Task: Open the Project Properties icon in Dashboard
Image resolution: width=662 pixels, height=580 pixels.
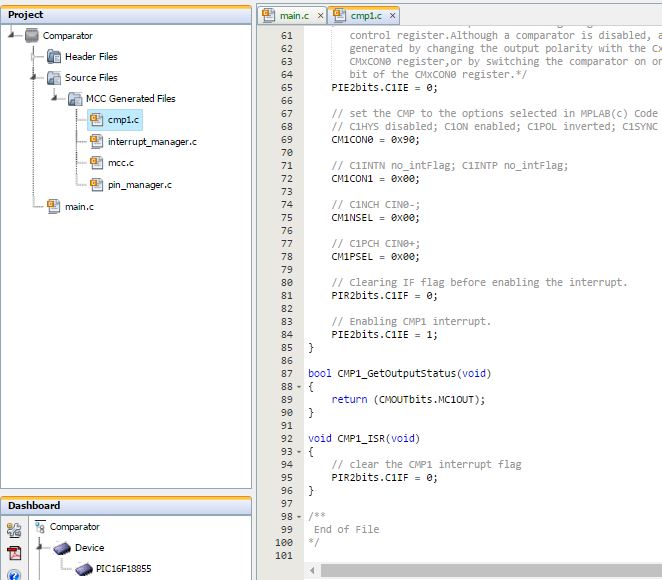Action: coord(14,527)
